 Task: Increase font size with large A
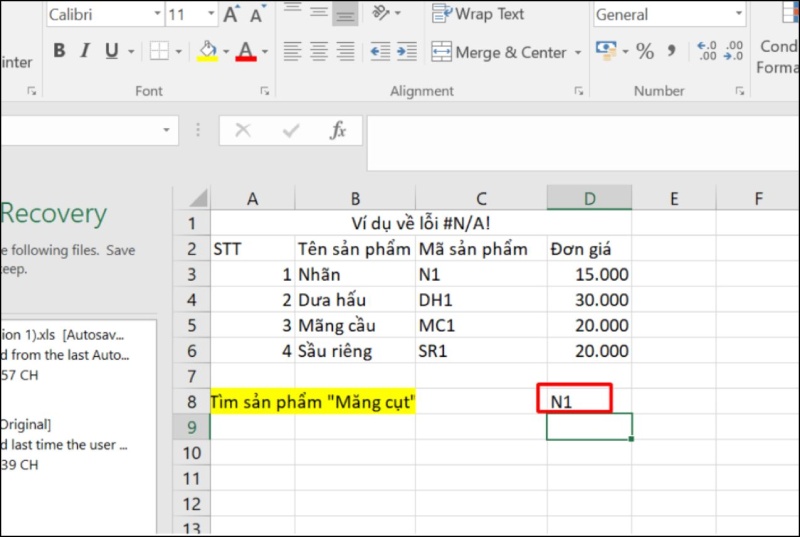[231, 14]
